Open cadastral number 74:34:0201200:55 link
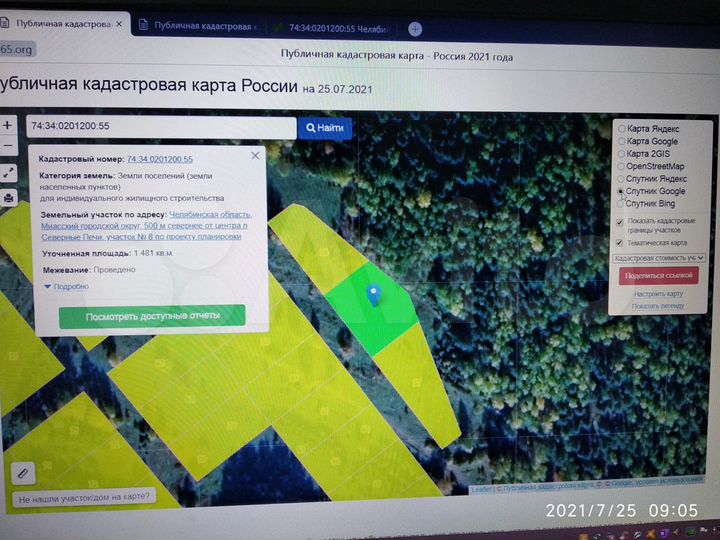This screenshot has height=540, width=720. click(x=160, y=159)
